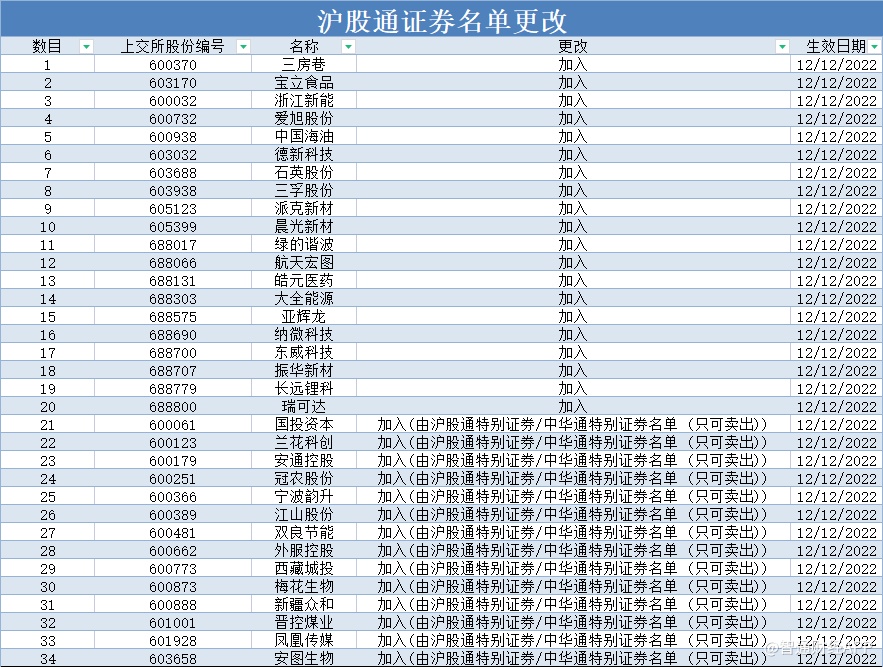Select name cell 航天宏图

click(304, 263)
